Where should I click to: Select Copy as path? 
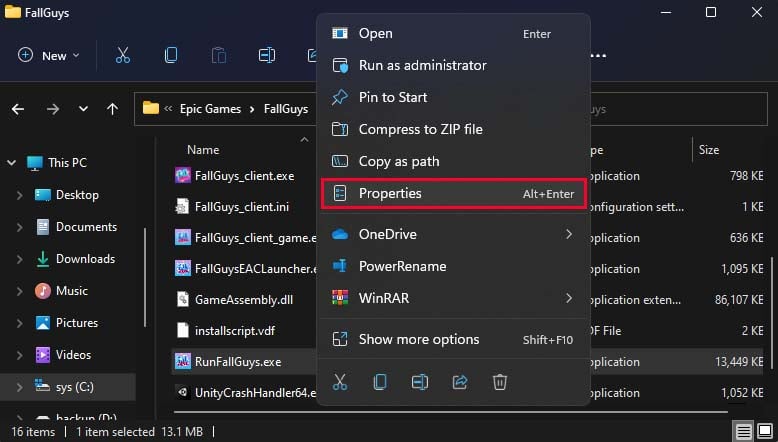click(453, 161)
